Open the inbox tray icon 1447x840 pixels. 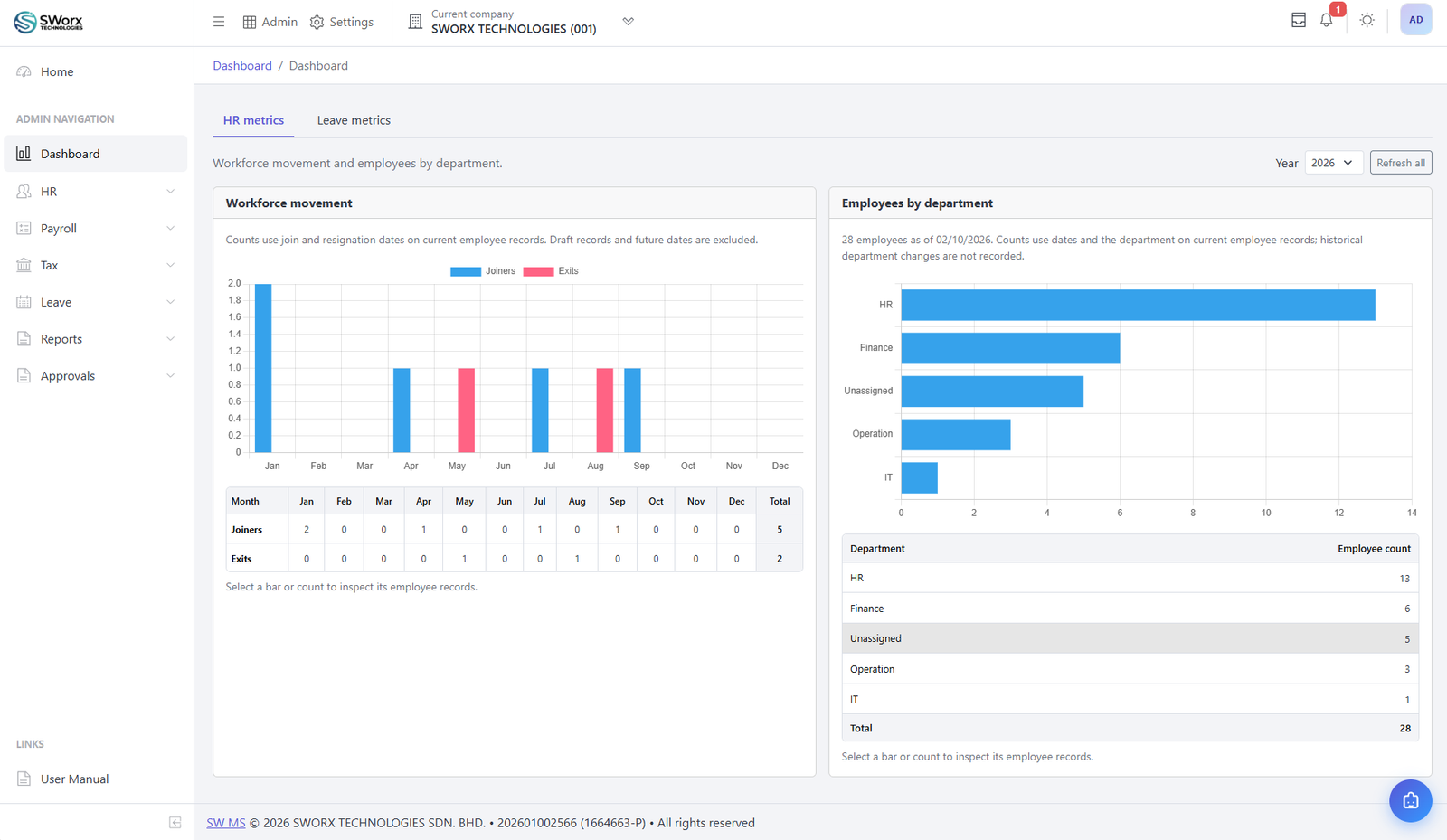coord(1299,20)
